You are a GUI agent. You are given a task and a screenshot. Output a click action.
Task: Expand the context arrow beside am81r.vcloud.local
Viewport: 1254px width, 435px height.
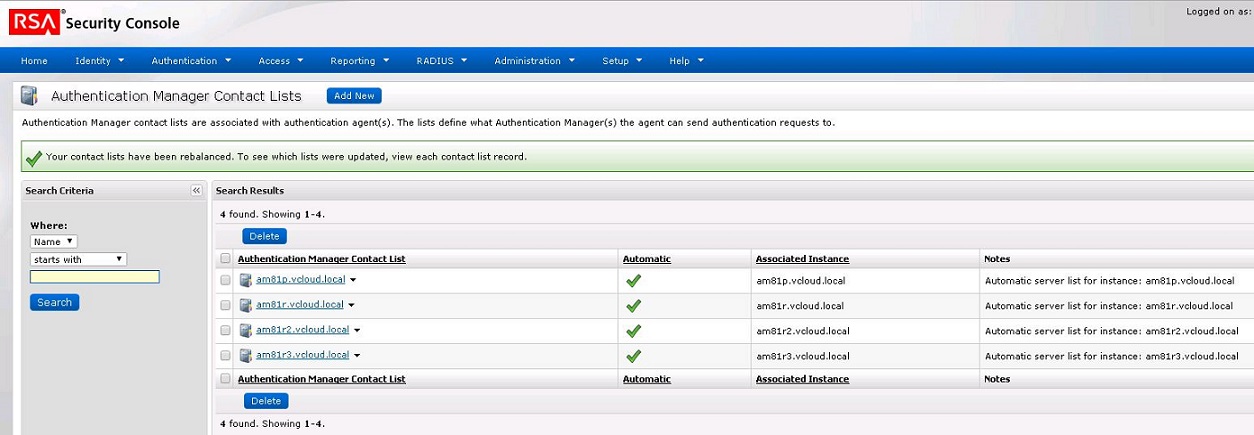(352, 306)
